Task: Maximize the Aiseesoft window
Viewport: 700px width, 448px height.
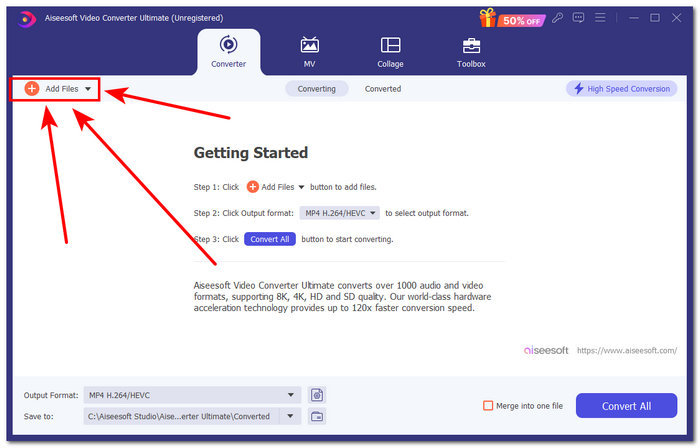Action: coord(655,18)
